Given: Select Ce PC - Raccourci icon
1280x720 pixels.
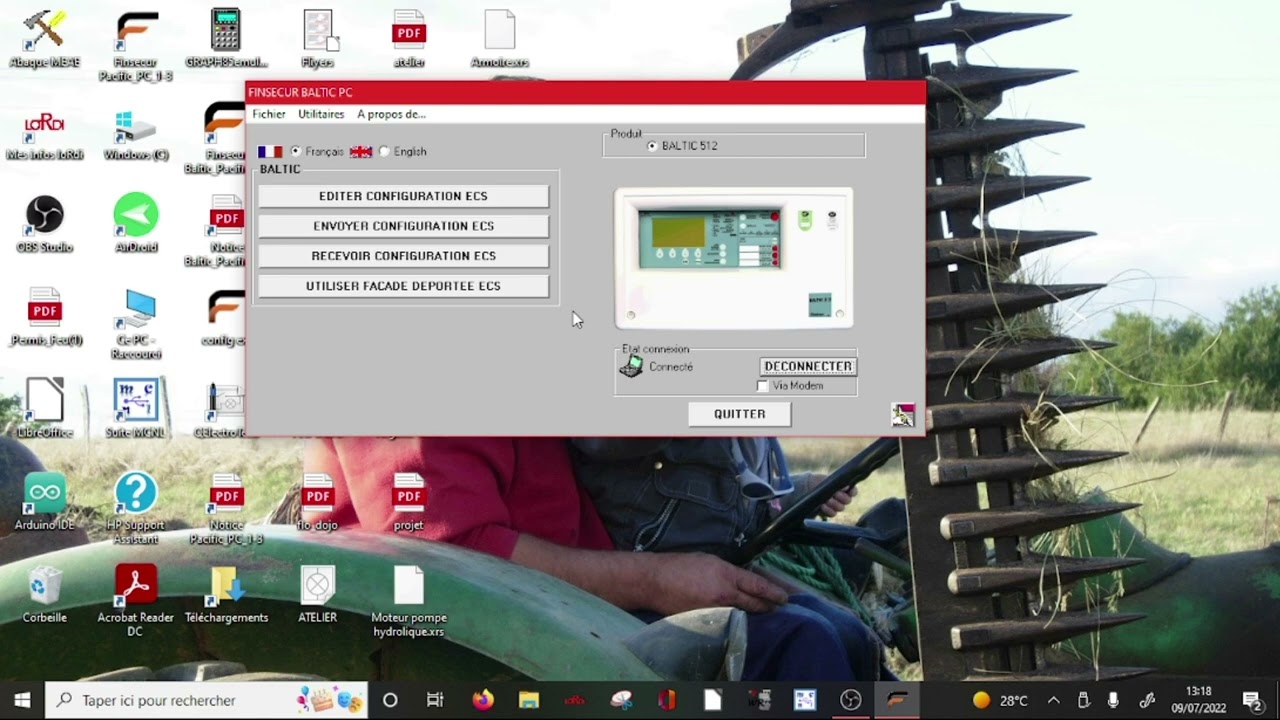Looking at the screenshot, I should coord(136,323).
